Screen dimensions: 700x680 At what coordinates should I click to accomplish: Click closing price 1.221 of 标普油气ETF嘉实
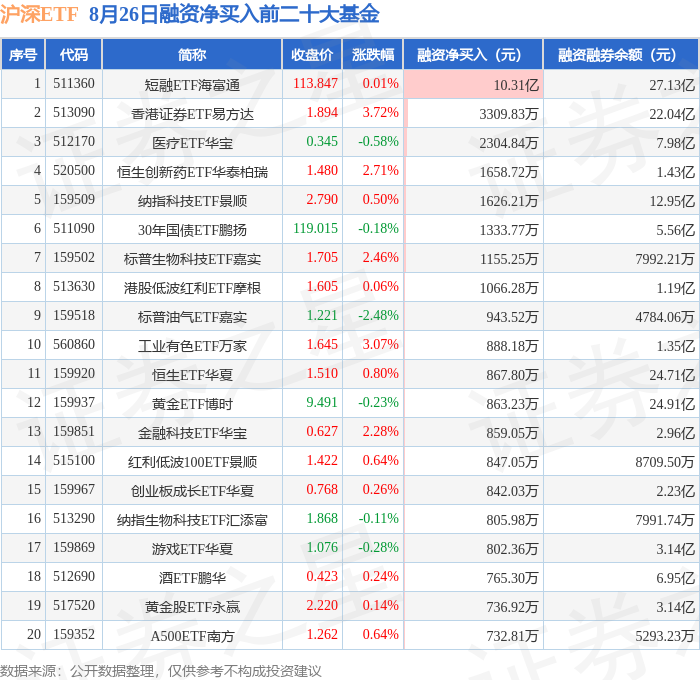tap(322, 315)
